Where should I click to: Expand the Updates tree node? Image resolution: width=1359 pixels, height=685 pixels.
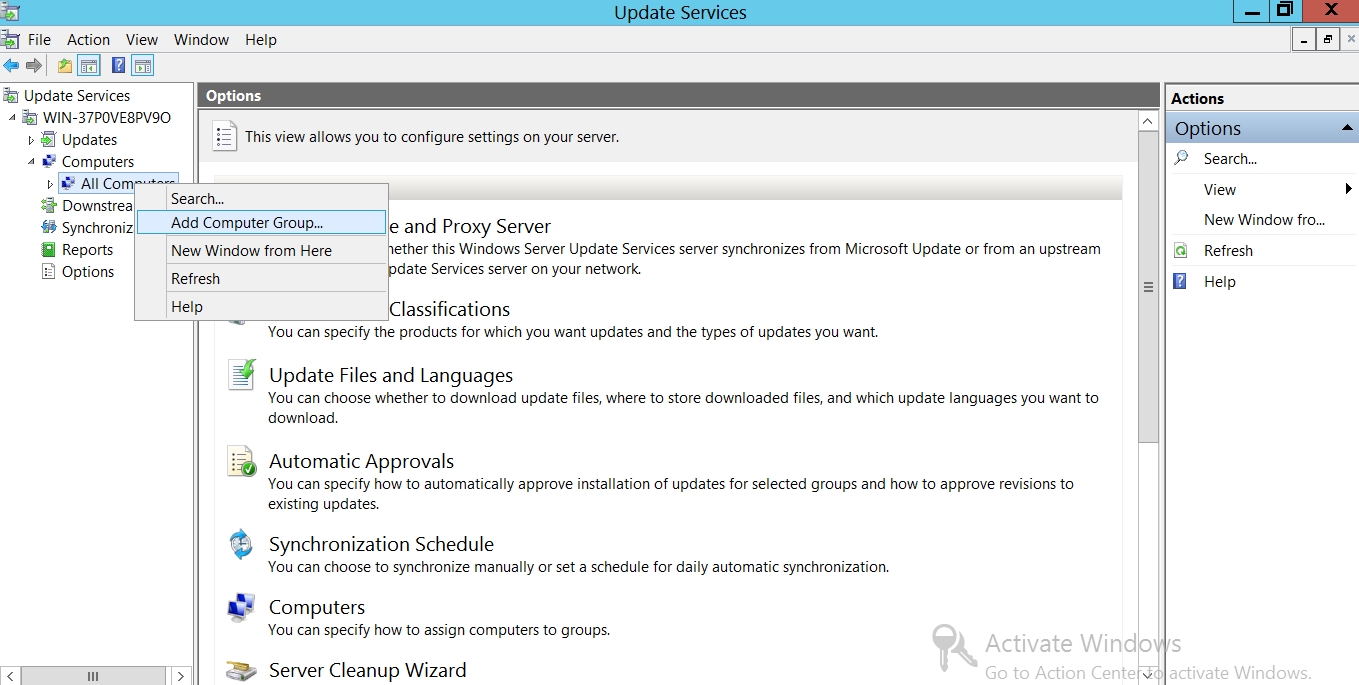tap(31, 140)
